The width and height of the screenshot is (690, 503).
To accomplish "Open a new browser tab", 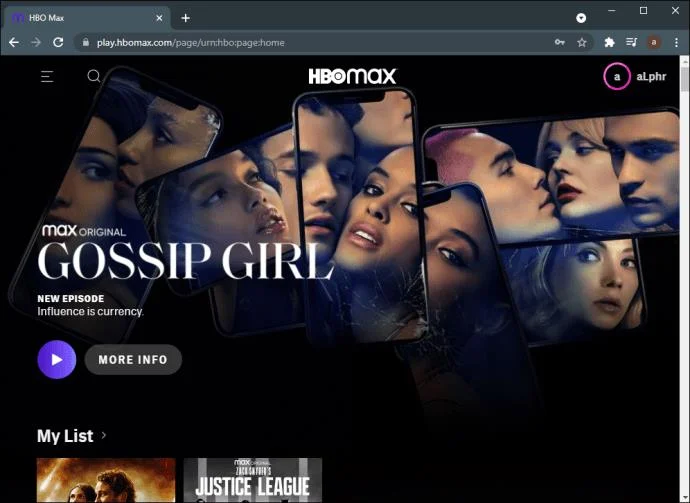I will coord(186,18).
